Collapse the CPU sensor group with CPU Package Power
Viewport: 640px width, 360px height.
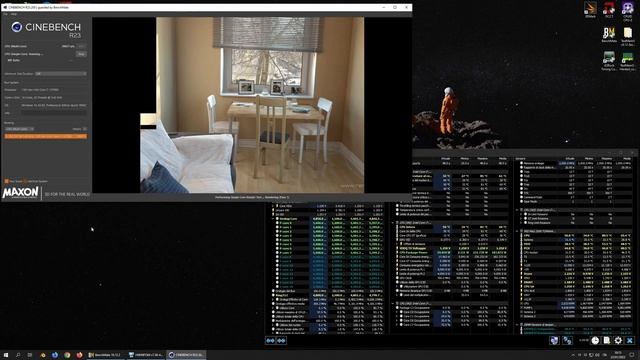tap(393, 223)
